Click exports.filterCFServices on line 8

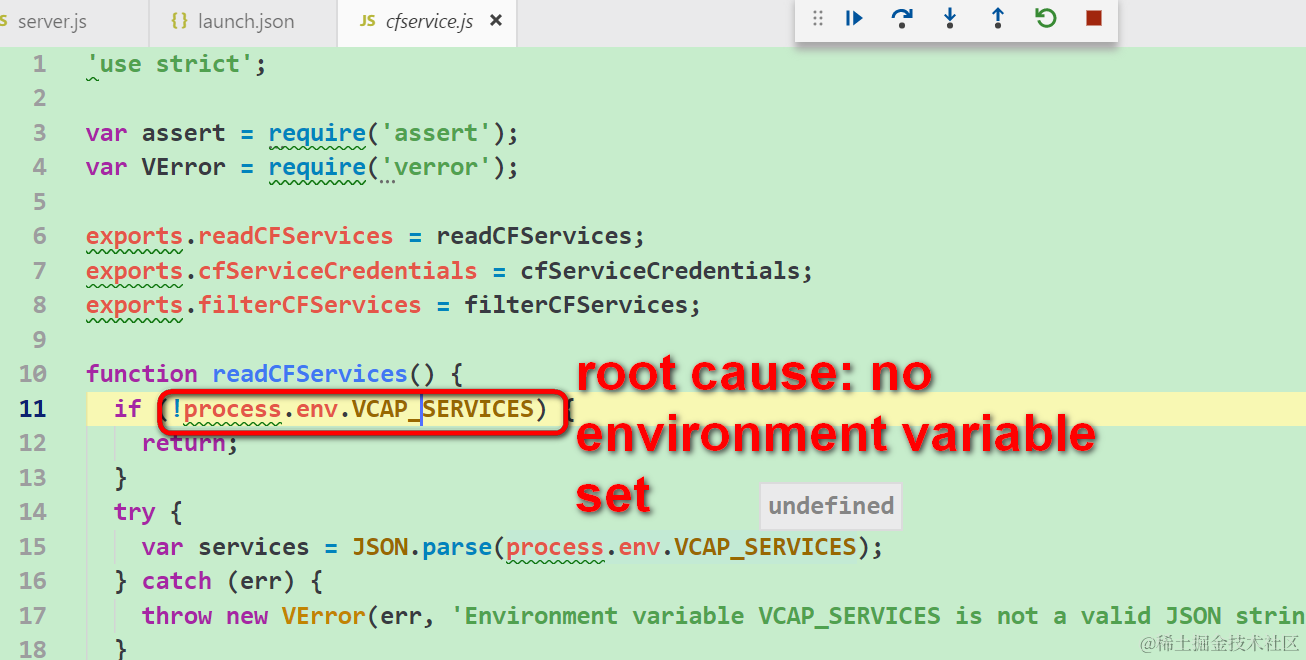click(x=253, y=305)
